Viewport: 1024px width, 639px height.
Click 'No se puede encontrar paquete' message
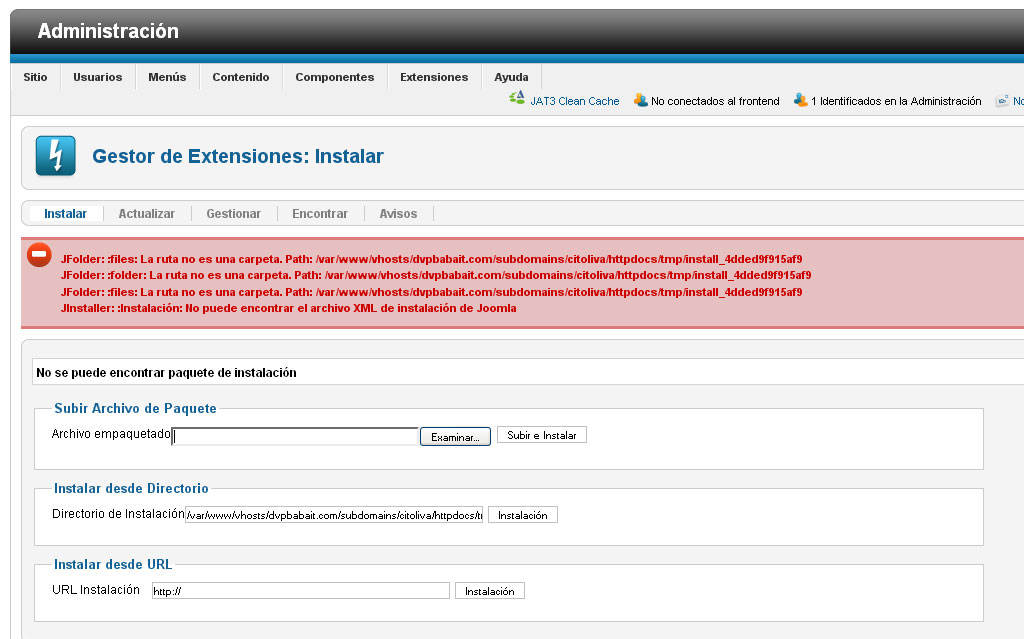point(167,372)
